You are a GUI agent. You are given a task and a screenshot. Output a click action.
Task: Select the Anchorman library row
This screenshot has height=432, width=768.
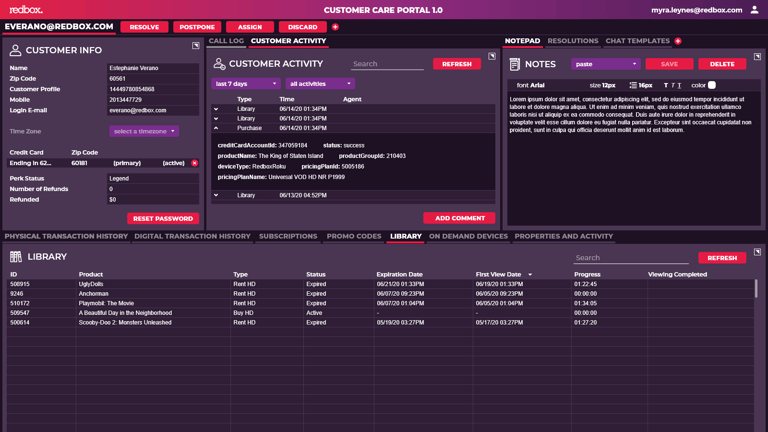pyautogui.click(x=381, y=294)
